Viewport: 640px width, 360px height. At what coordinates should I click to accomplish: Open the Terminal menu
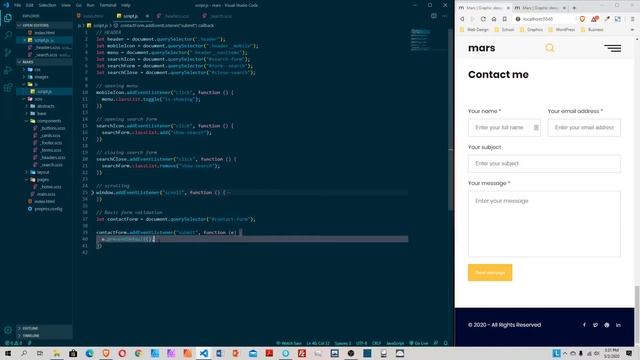coord(108,5)
